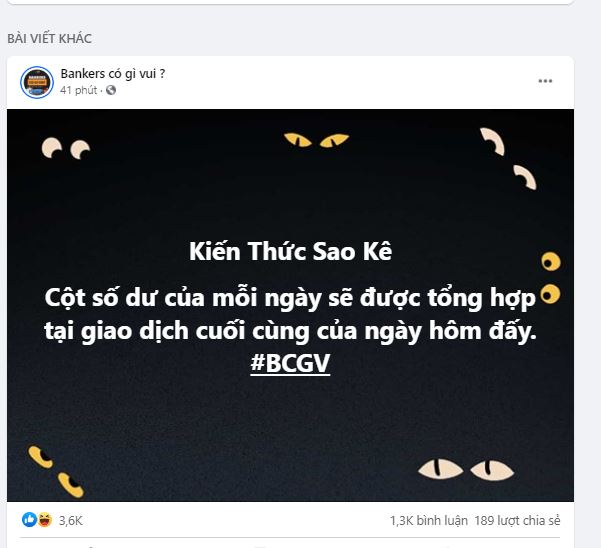Image resolution: width=601 pixels, height=548 pixels.
Task: Click the "Kiến Thức Sao Kê" heading in image
Action: point(290,251)
